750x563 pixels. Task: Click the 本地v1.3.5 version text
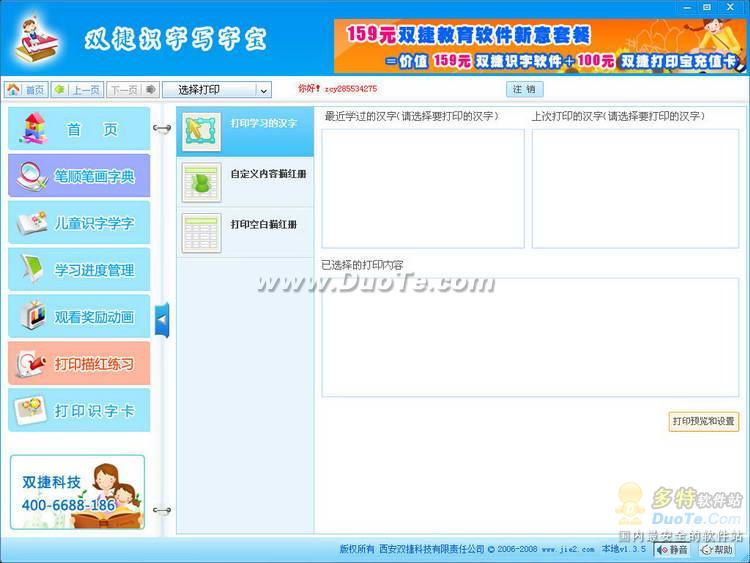pyautogui.click(x=624, y=549)
